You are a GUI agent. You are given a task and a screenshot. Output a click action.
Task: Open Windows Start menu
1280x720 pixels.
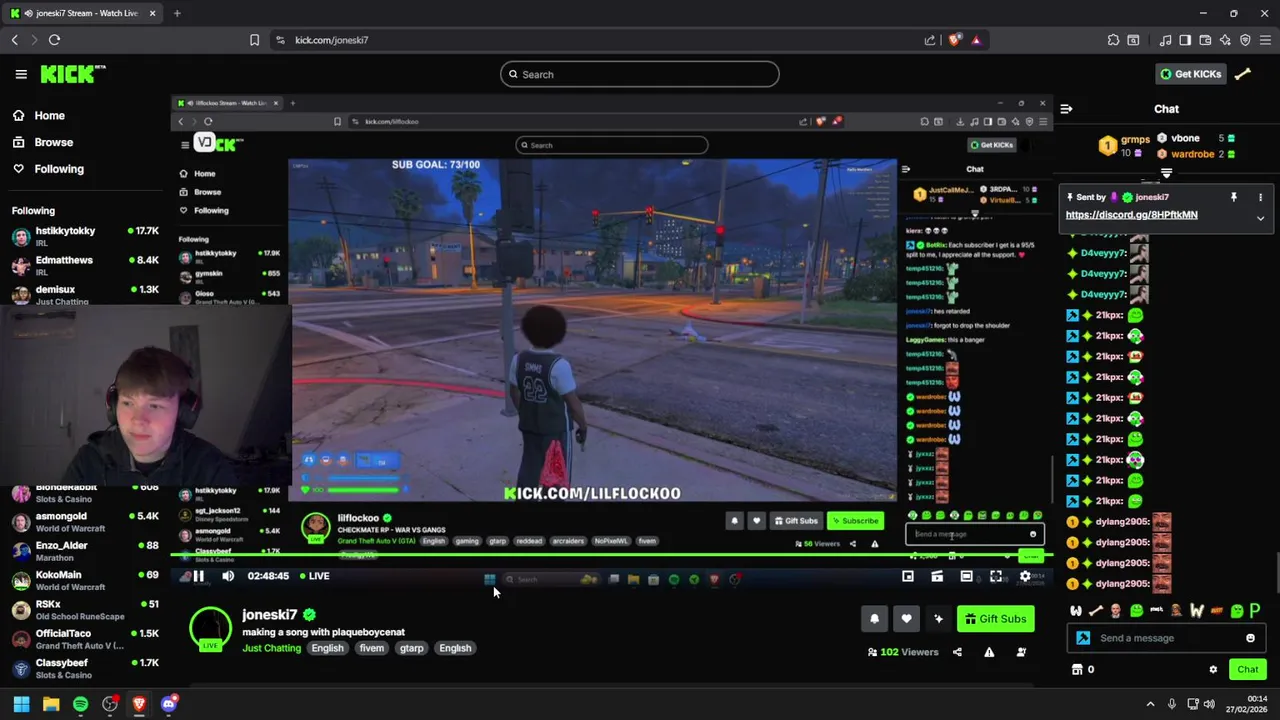[21, 705]
